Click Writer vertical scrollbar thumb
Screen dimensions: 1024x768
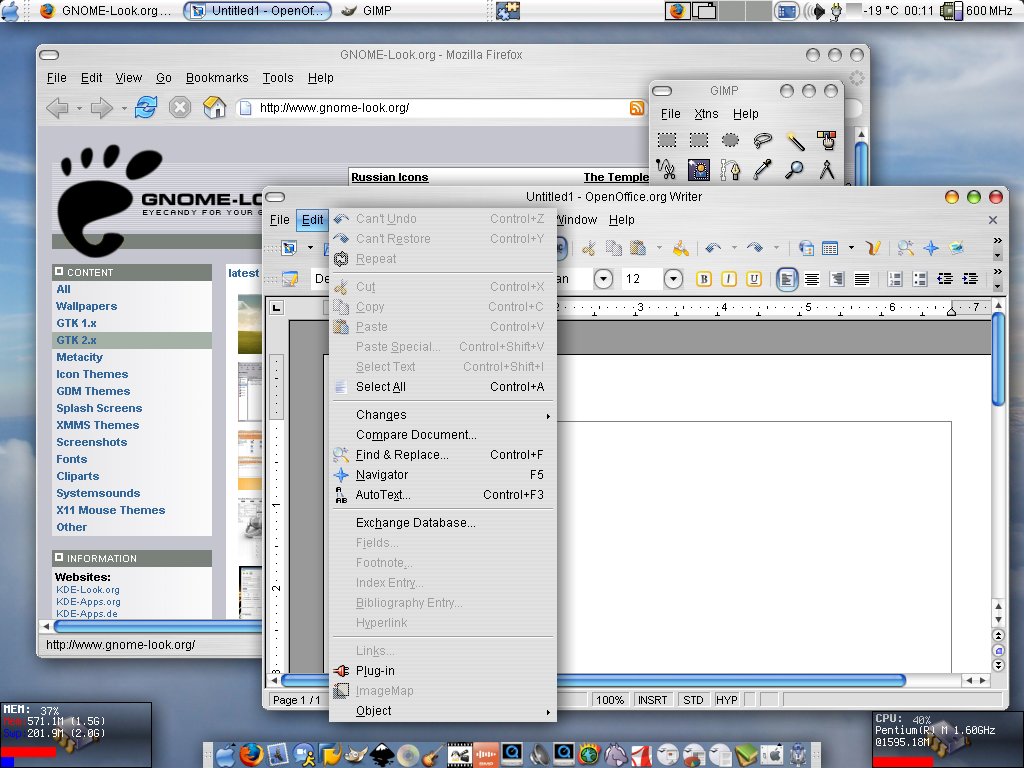click(x=997, y=359)
